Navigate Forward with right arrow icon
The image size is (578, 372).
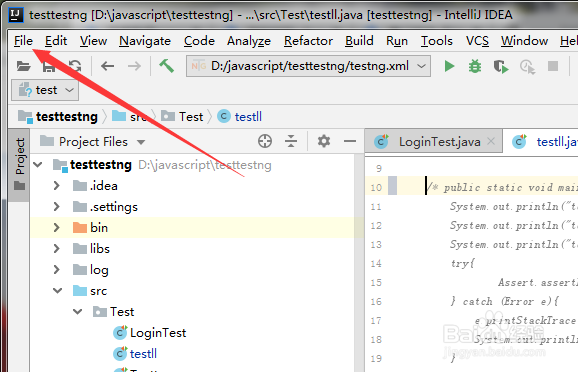tap(134, 66)
